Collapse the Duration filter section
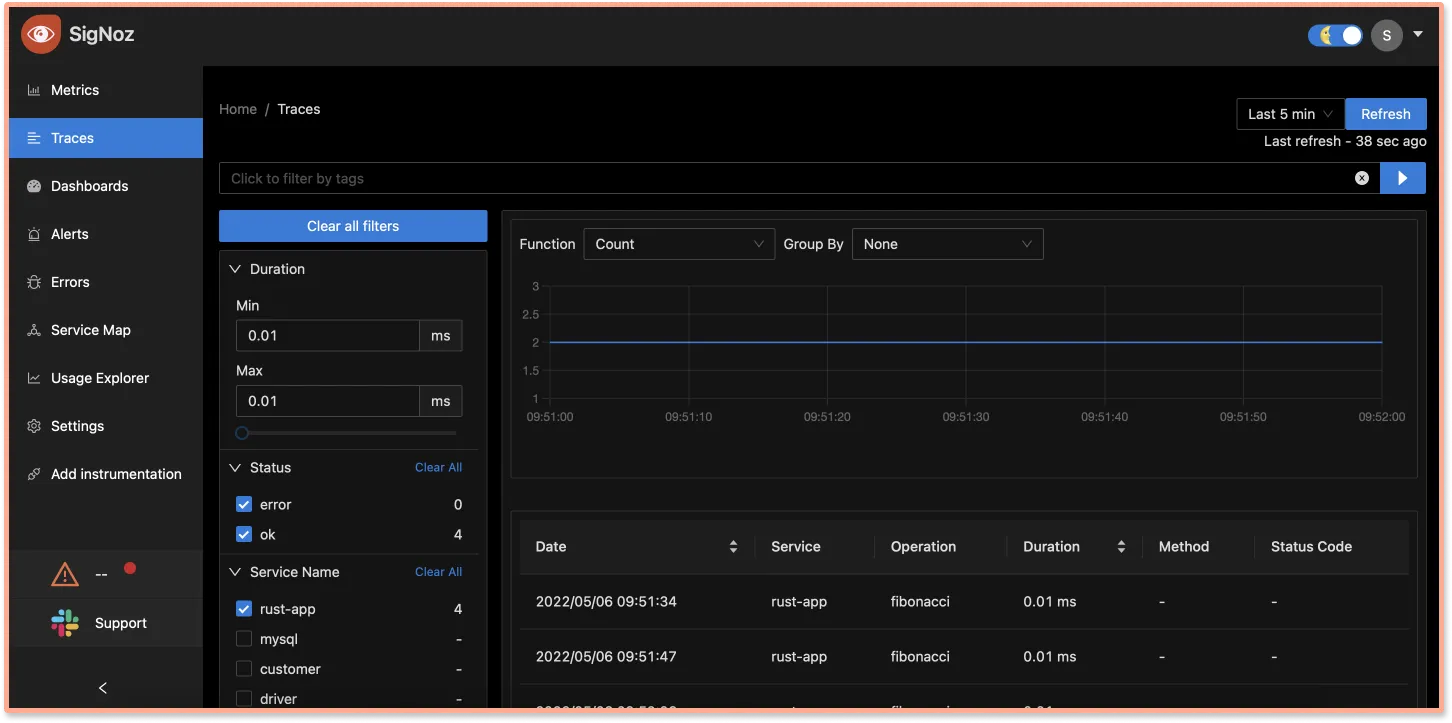Screen dimensions: 1452x723 pos(236,269)
